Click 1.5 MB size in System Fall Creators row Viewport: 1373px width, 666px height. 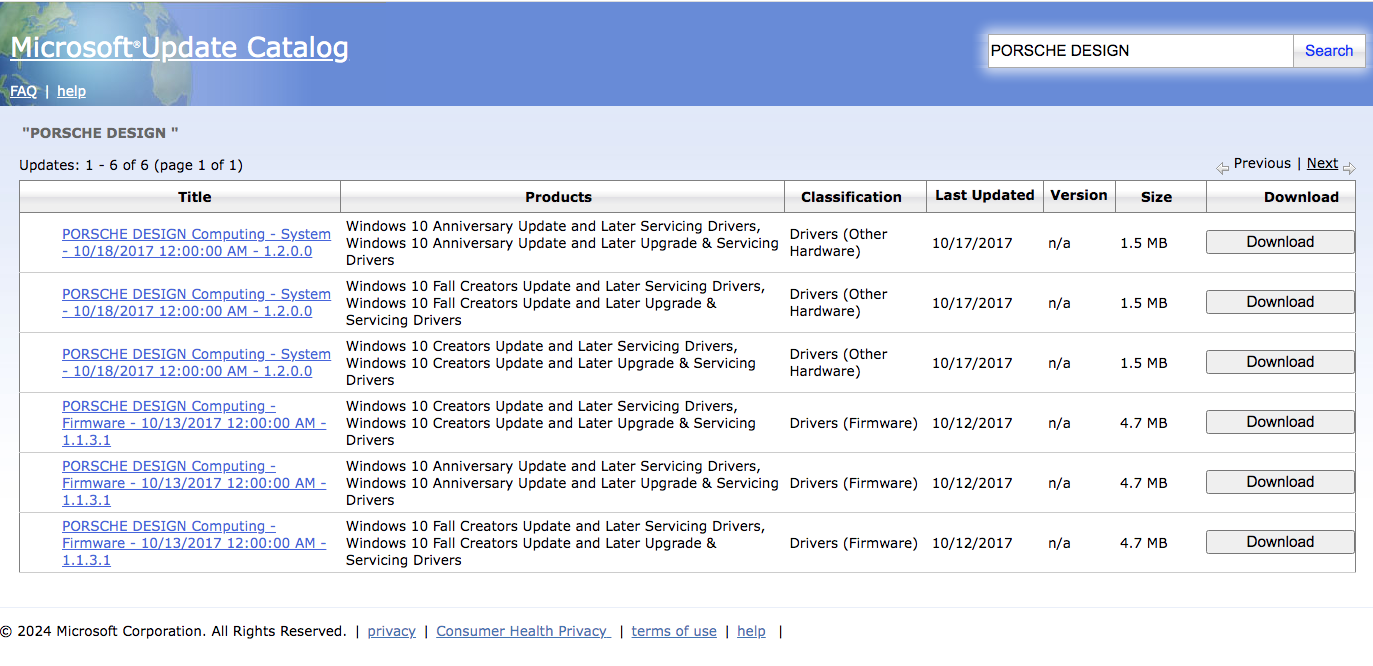click(x=1144, y=303)
